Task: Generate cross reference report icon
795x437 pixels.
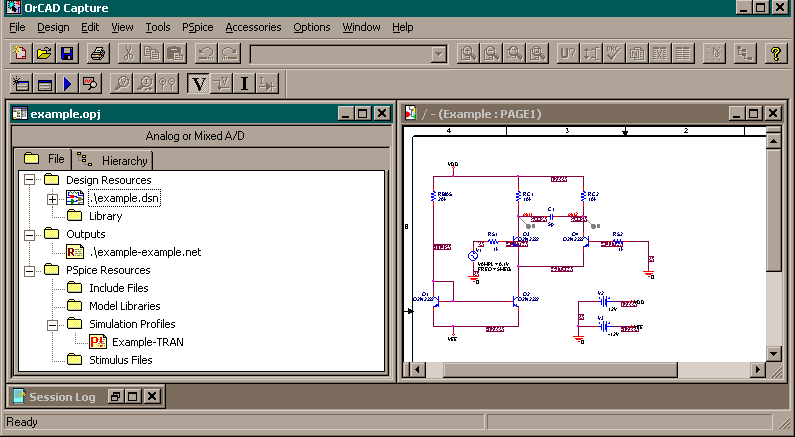Action: pos(660,53)
